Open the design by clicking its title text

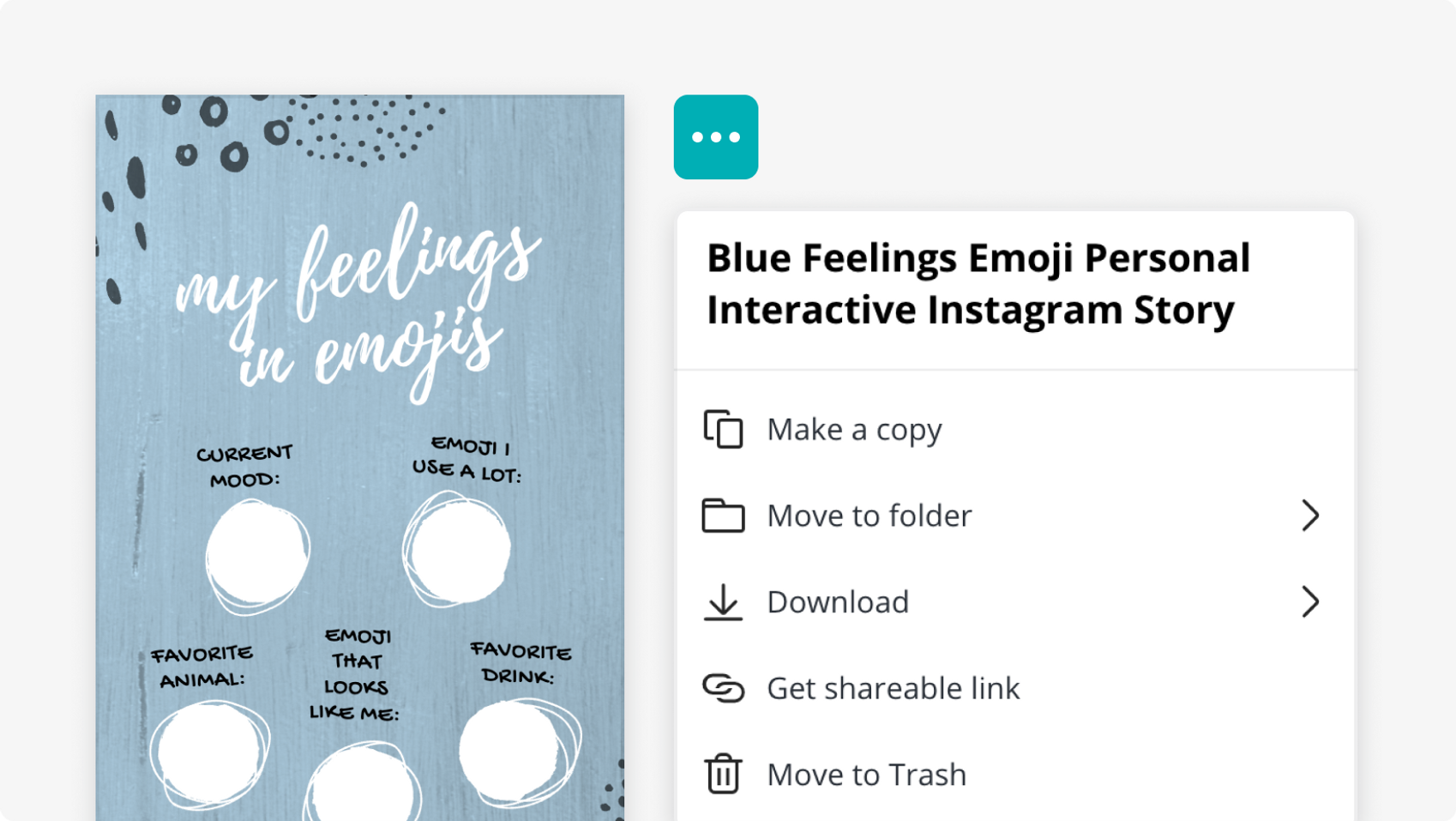978,283
